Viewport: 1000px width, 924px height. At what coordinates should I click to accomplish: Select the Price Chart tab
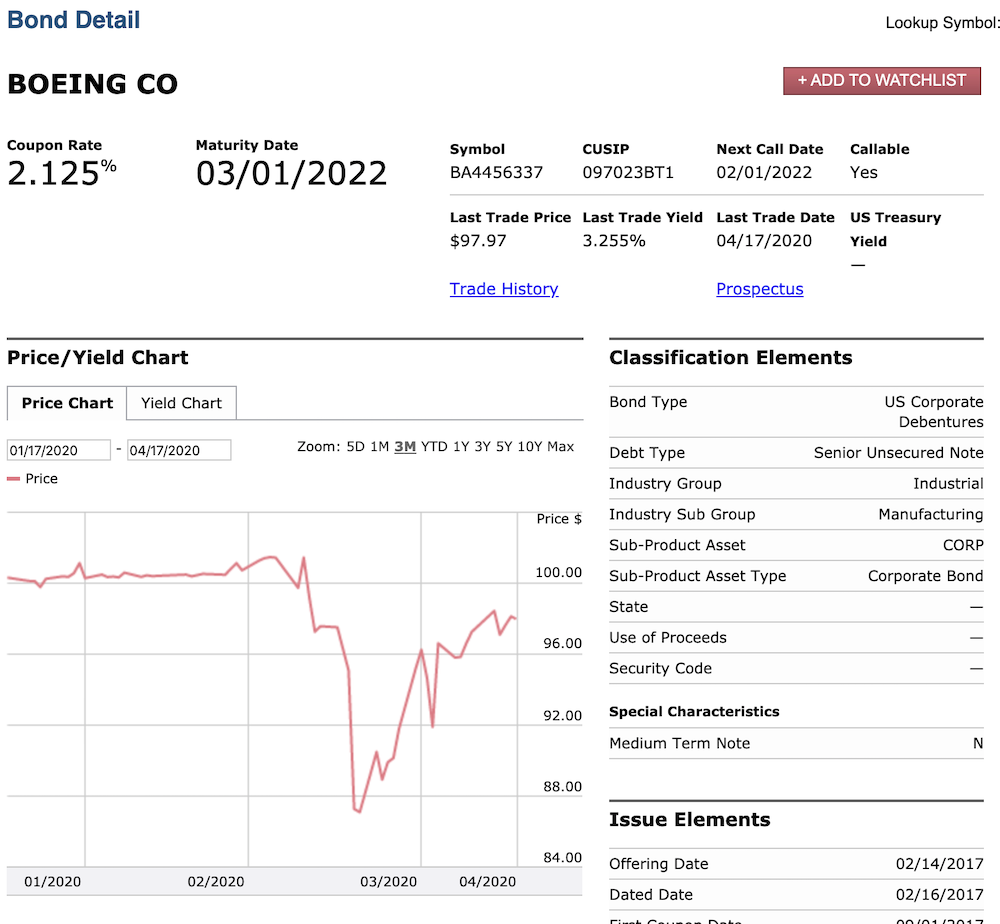67,403
